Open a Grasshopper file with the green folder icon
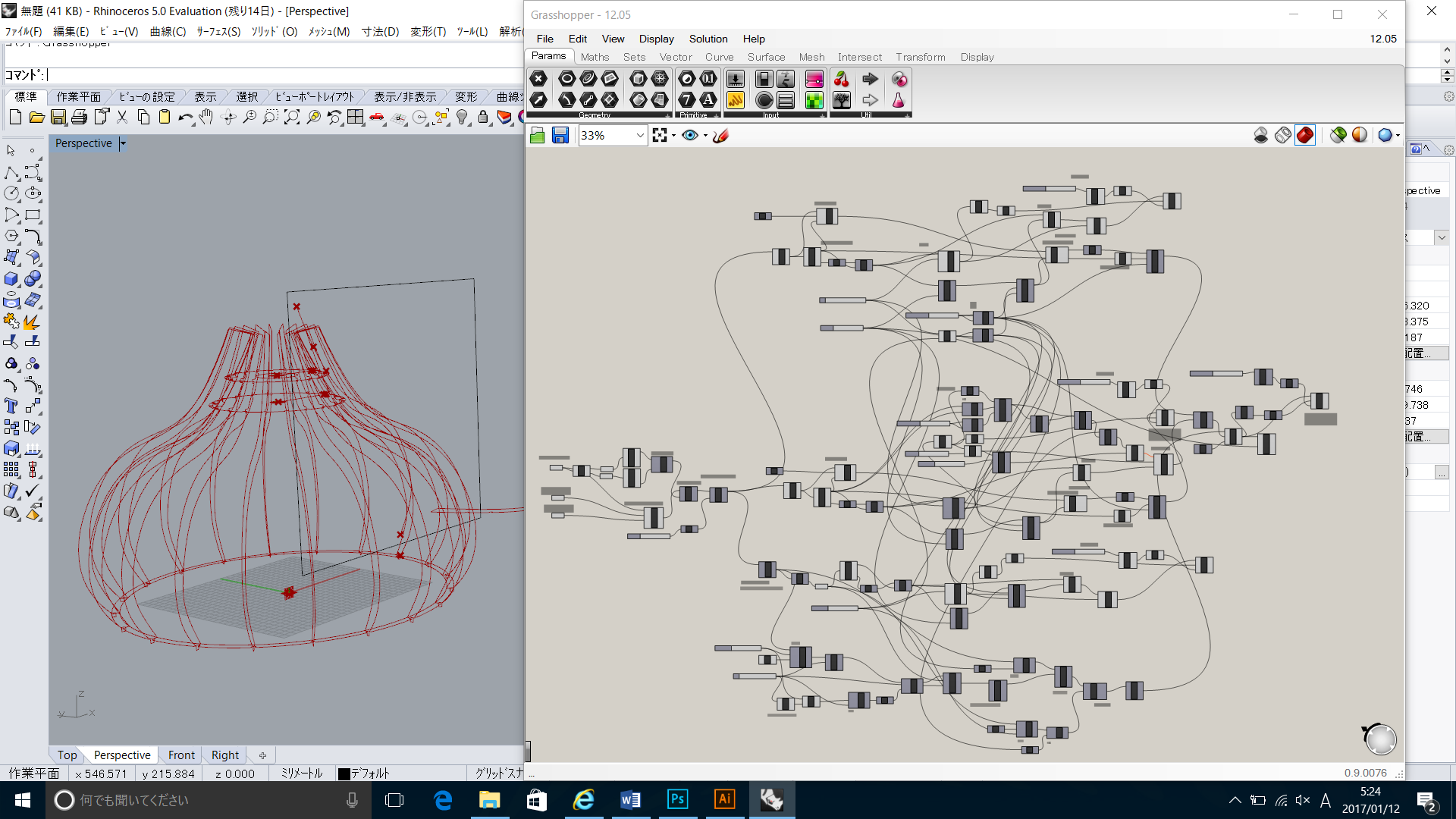The height and width of the screenshot is (819, 1456). 538,135
